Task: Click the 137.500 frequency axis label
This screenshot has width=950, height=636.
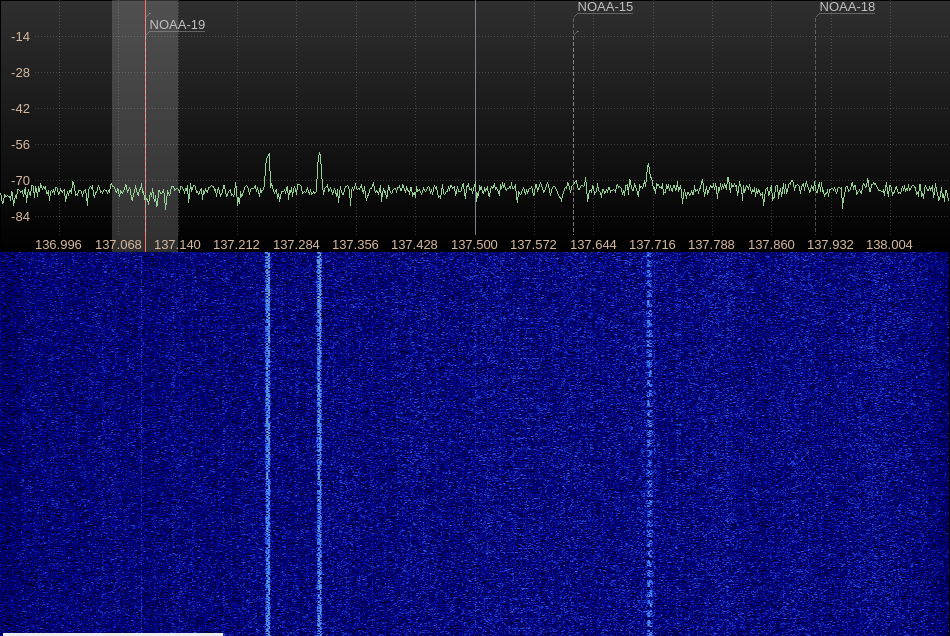Action: (x=474, y=245)
